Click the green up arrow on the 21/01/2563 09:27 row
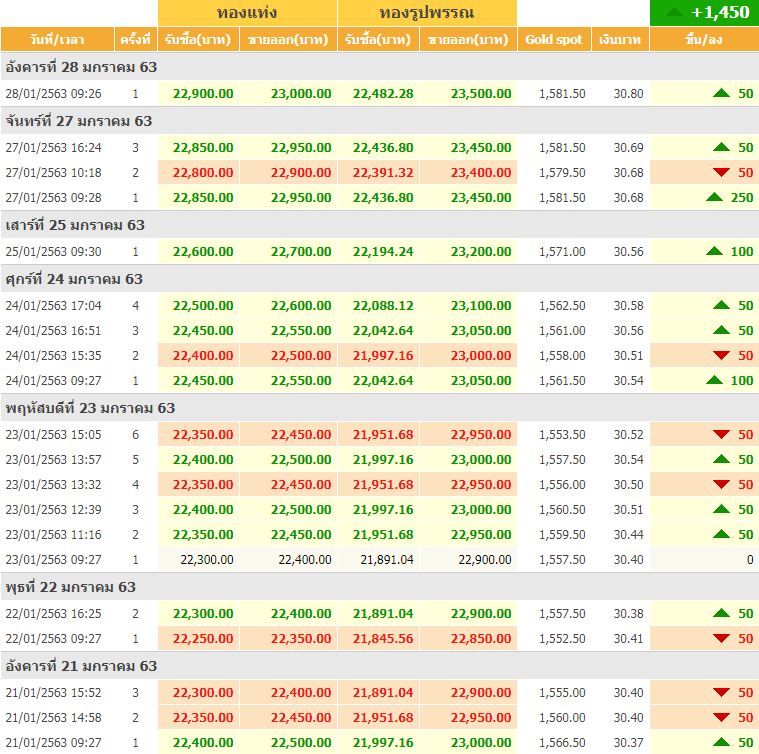This screenshot has height=754, width=759. coord(722,742)
